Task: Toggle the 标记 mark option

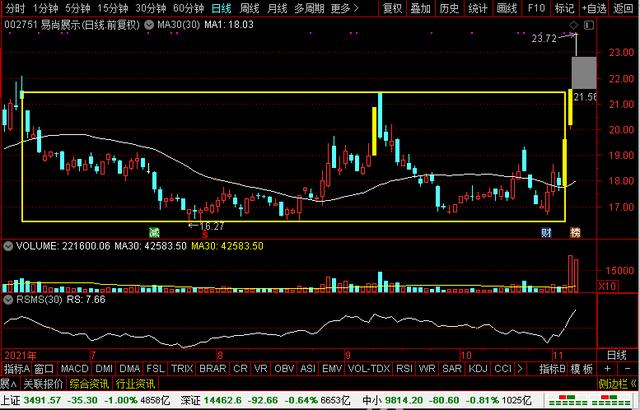Action: 564,8
